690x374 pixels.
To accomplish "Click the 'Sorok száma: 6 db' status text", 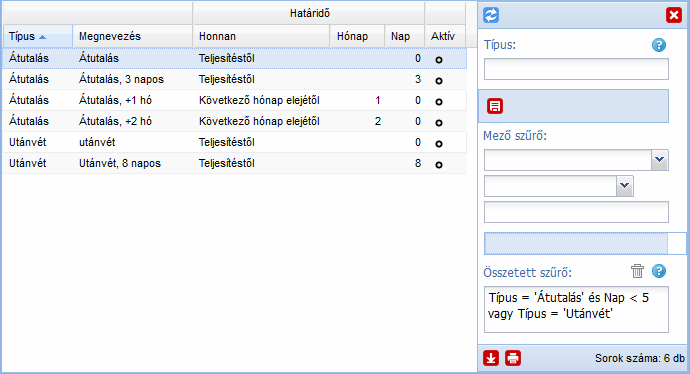I will (x=640, y=358).
